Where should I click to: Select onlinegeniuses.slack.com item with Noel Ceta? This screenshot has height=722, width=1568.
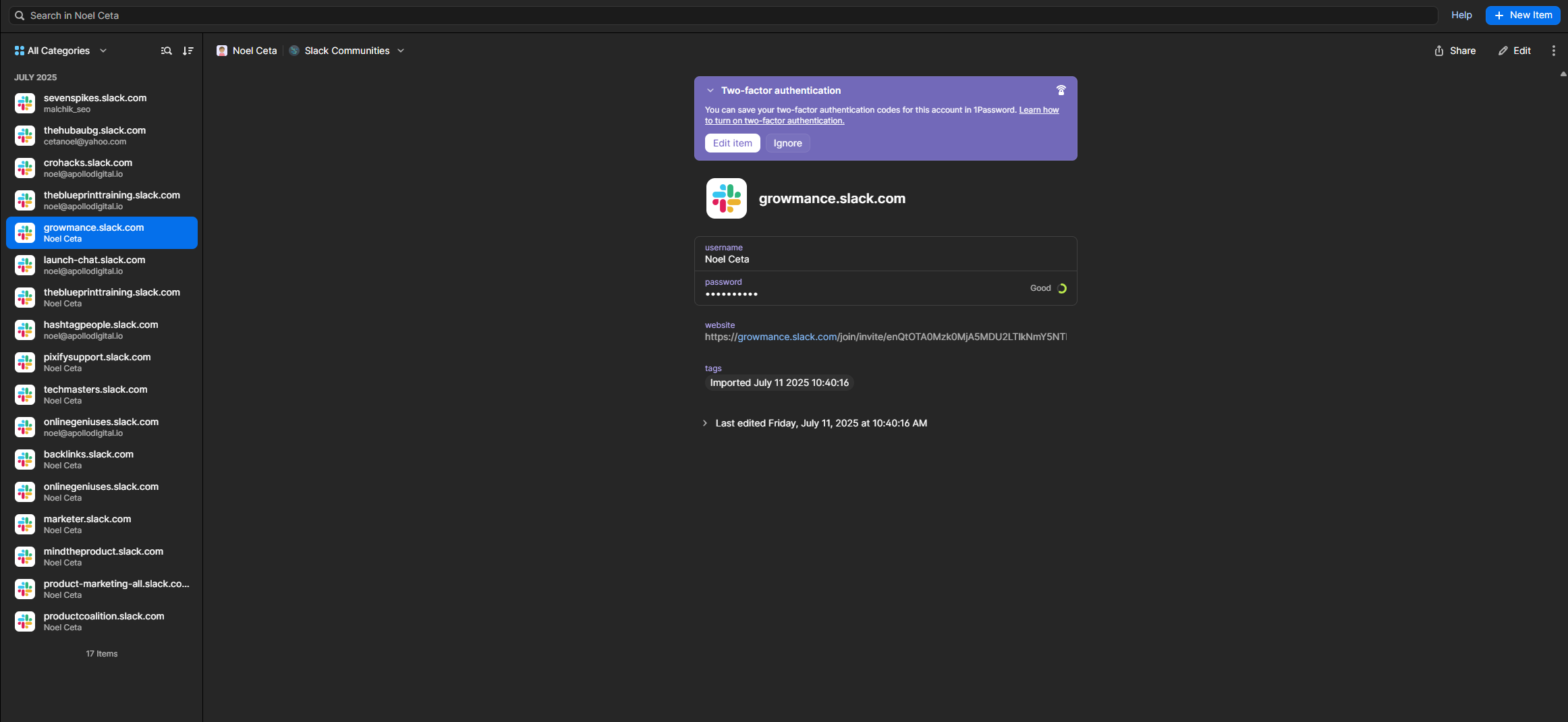coord(102,492)
